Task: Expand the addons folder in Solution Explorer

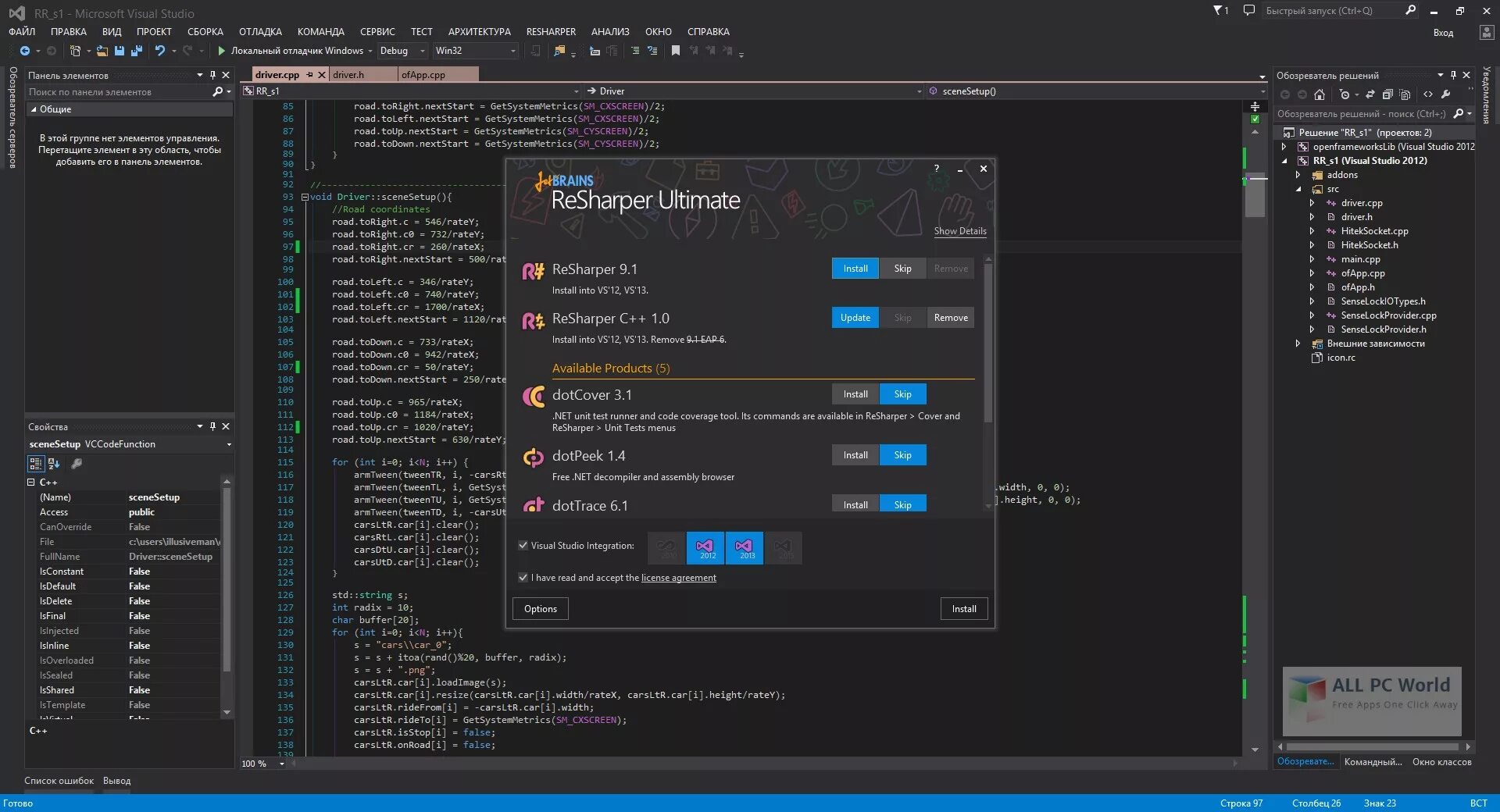Action: point(1298,175)
